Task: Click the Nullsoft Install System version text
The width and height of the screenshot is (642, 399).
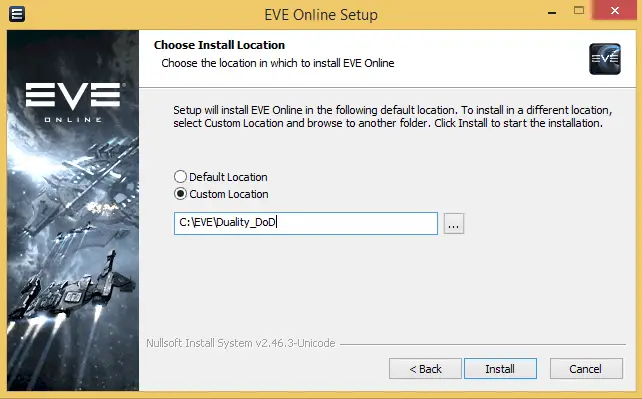Action: point(241,343)
